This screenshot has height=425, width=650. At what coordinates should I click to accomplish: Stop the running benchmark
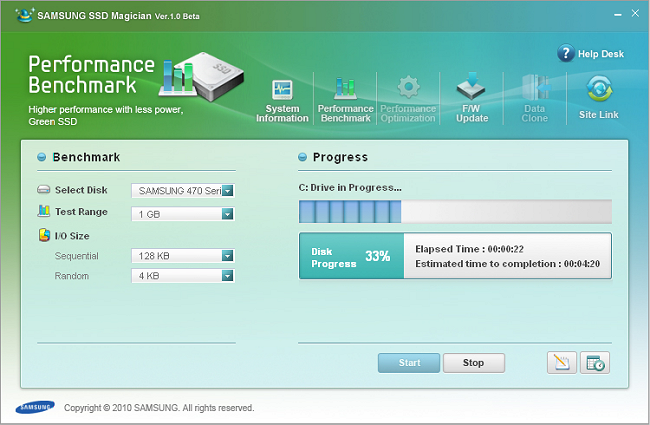pyautogui.click(x=474, y=363)
